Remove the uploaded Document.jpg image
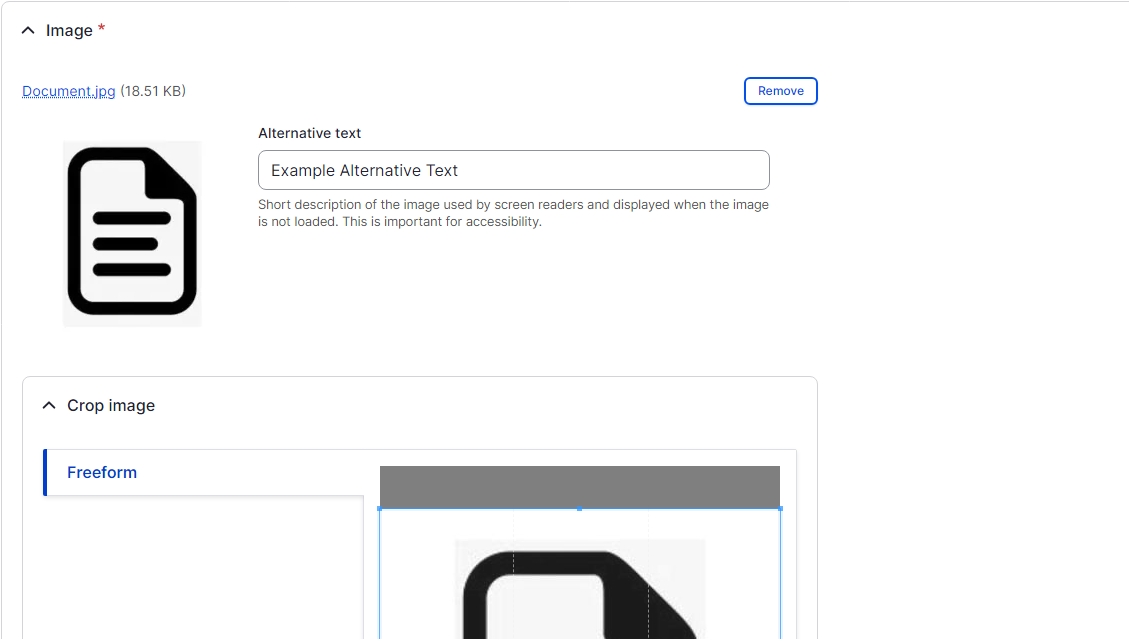The height and width of the screenshot is (644, 1129). [781, 91]
